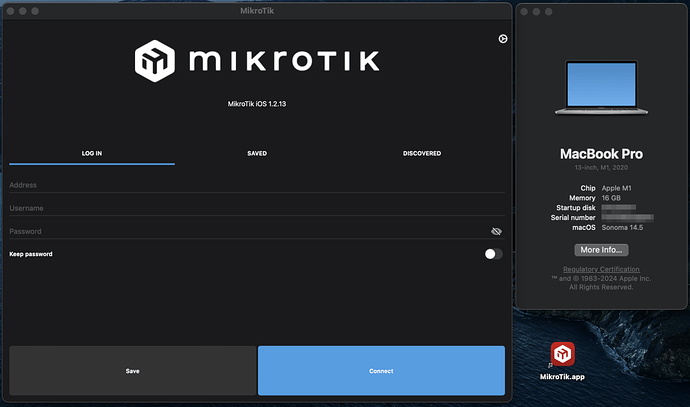Click the Keep password label

click(x=31, y=254)
